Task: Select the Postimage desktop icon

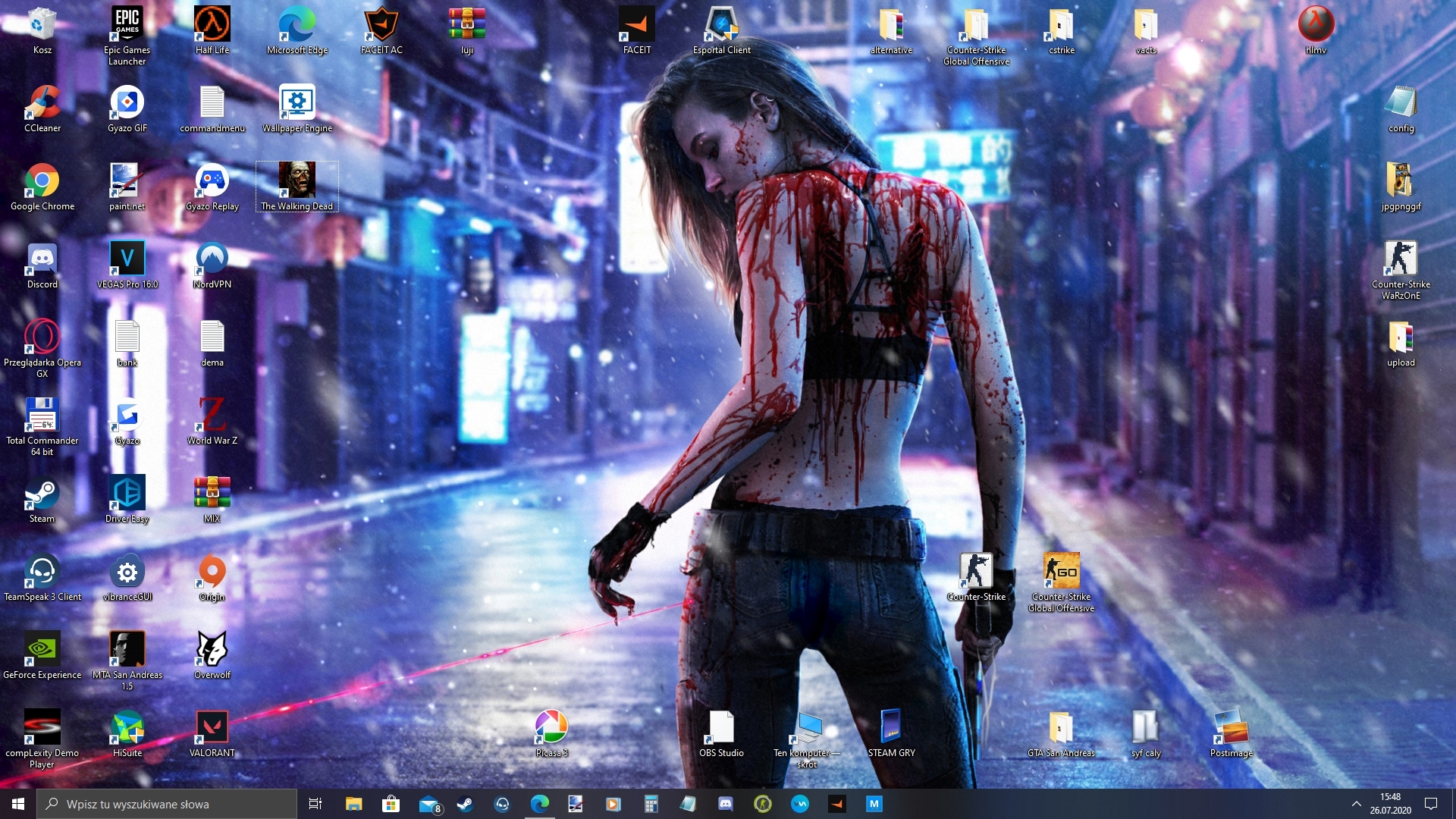Action: 1232,734
